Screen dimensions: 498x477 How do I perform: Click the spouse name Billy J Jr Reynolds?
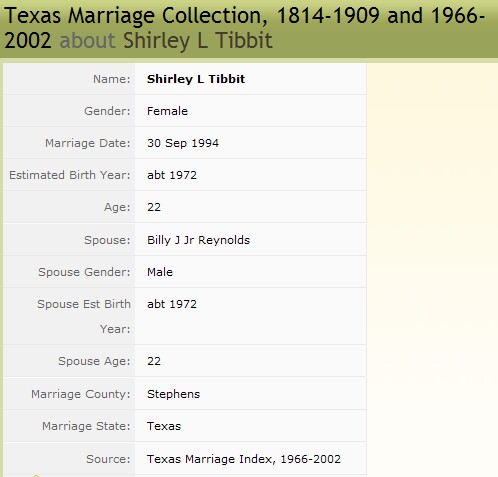point(198,240)
